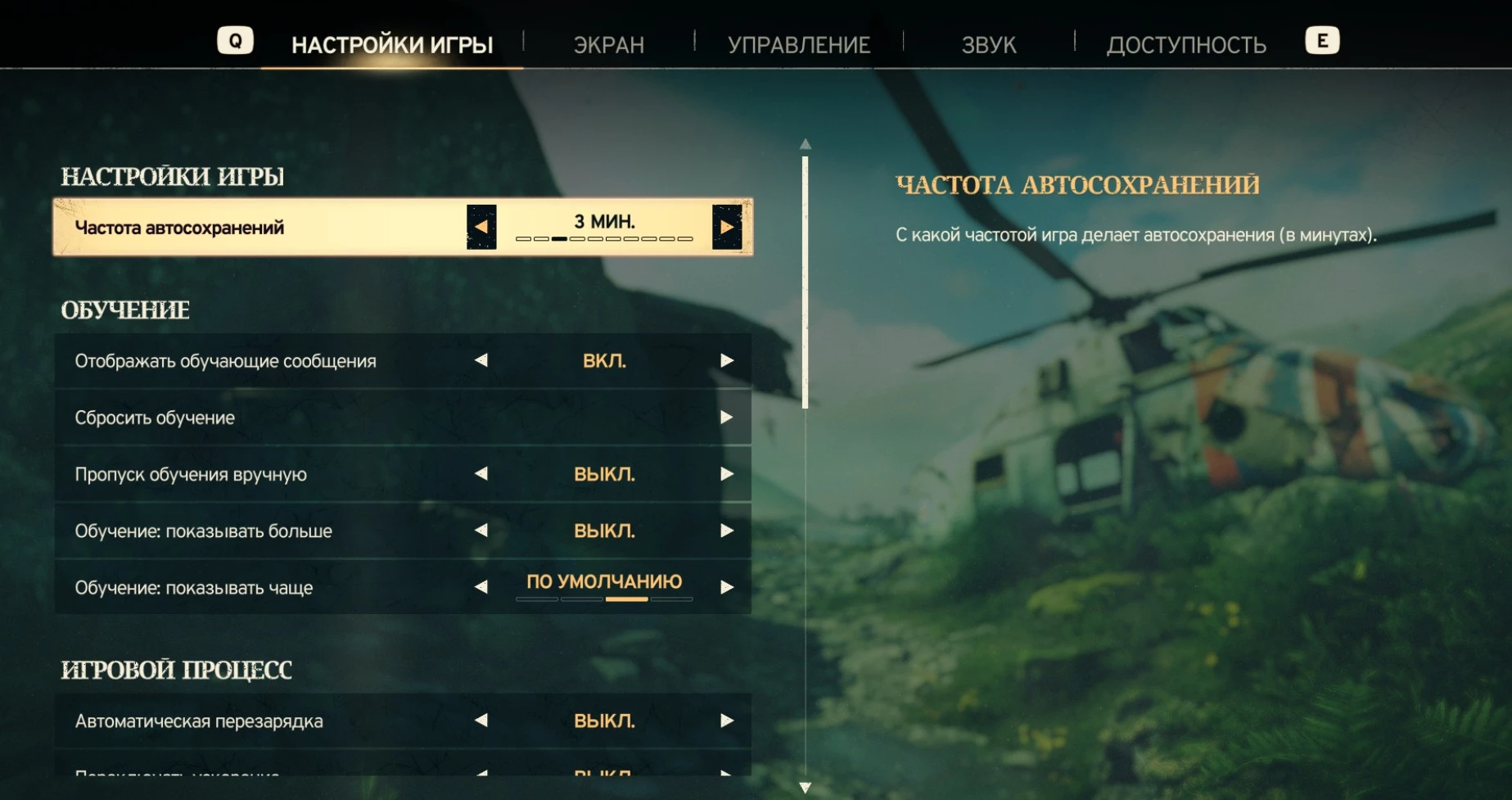Click right arrow for Обучение: показывать чаще
Viewport: 1512px width, 800px height.
click(x=726, y=587)
